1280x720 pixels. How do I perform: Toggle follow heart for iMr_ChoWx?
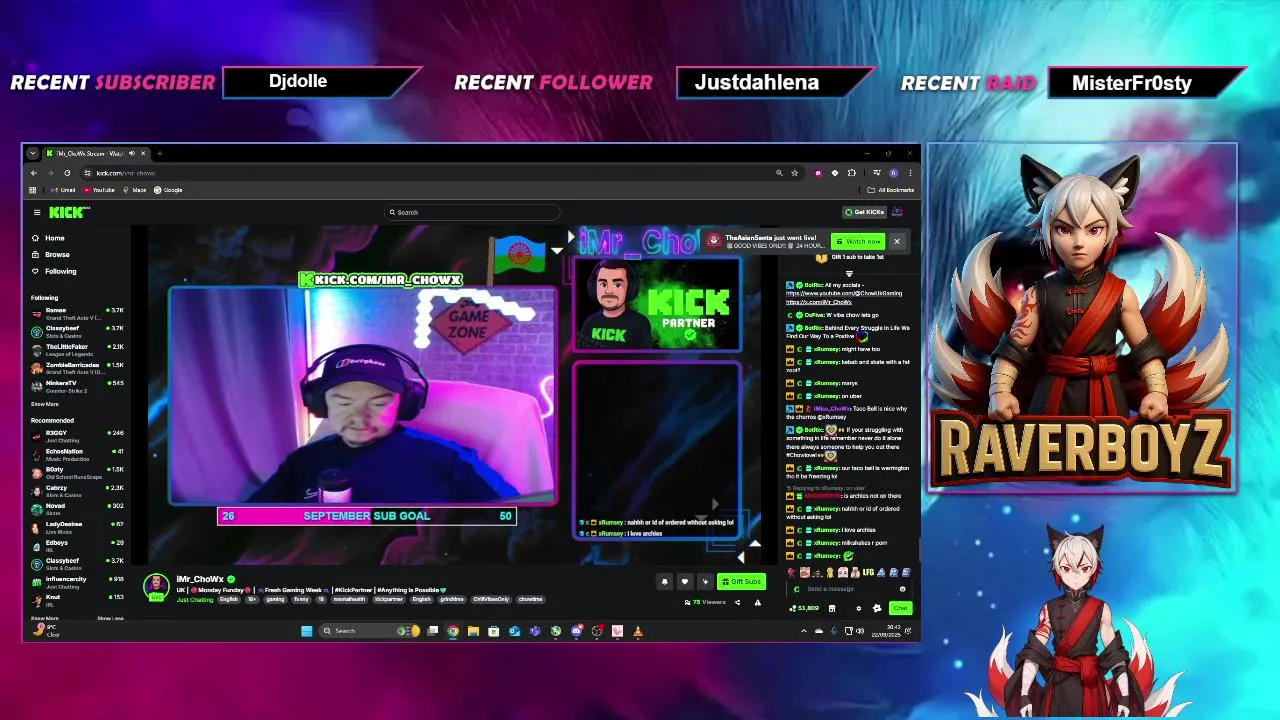tap(685, 581)
